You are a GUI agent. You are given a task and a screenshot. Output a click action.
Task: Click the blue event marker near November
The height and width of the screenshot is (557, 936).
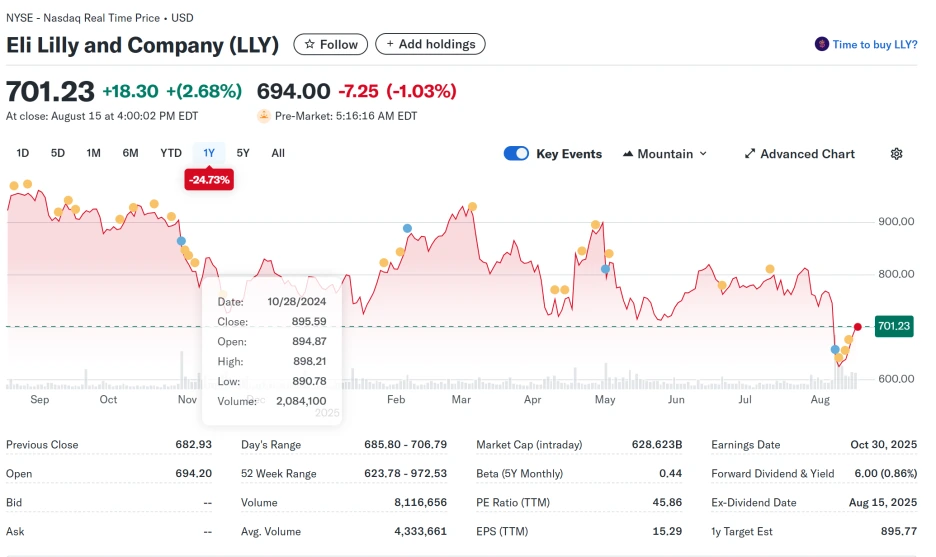click(181, 241)
